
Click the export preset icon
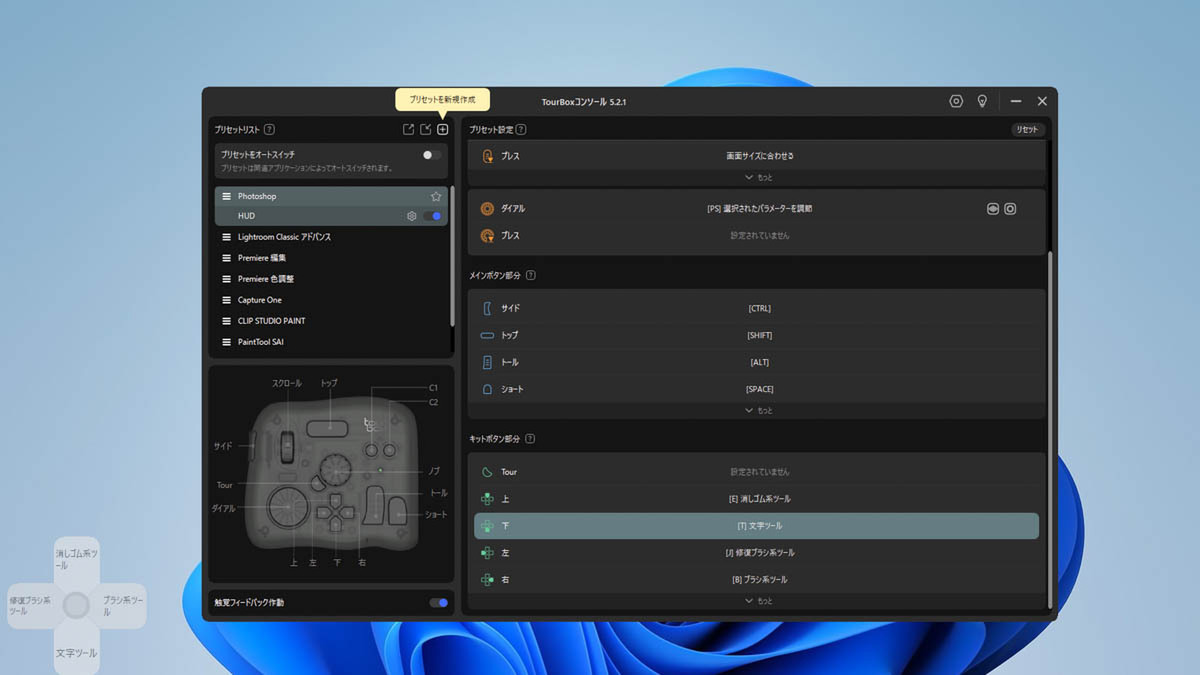tap(408, 130)
